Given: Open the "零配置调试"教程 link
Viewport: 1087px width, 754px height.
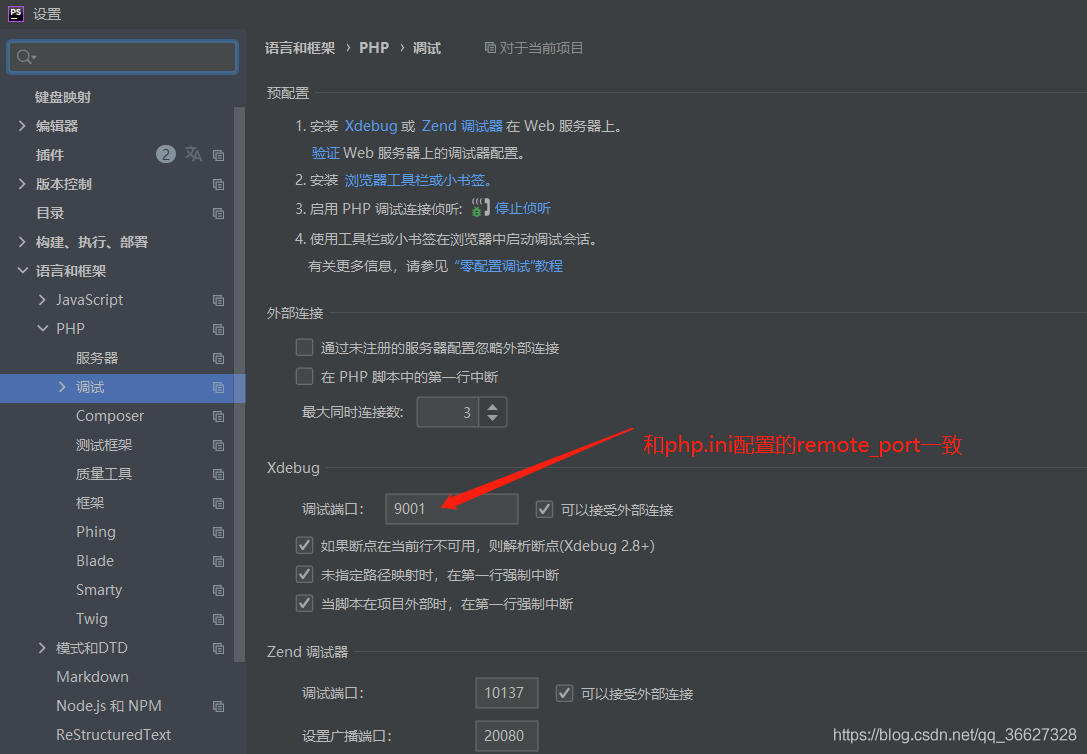Looking at the screenshot, I should [508, 266].
